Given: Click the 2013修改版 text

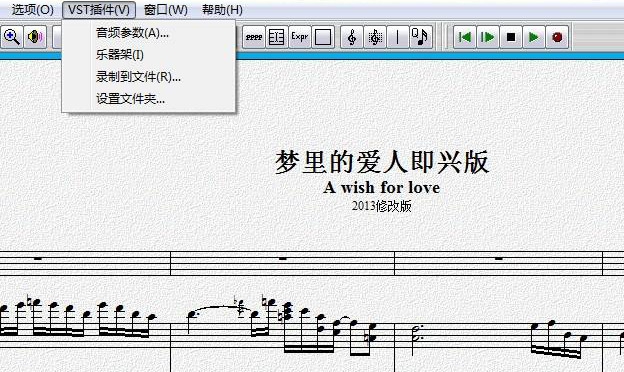Looking at the screenshot, I should pyautogui.click(x=381, y=206).
